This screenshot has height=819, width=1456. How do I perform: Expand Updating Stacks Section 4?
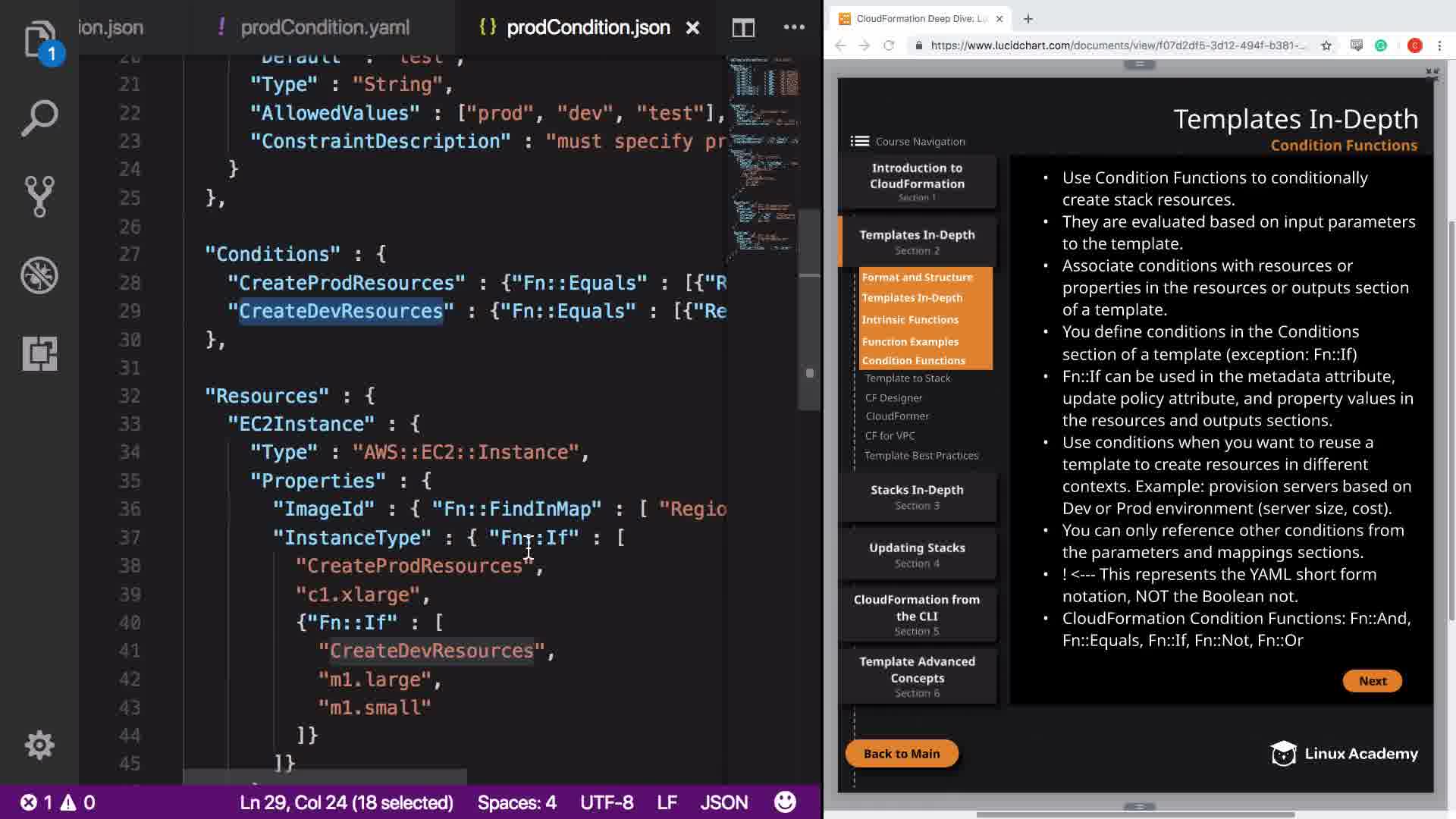pos(917,554)
